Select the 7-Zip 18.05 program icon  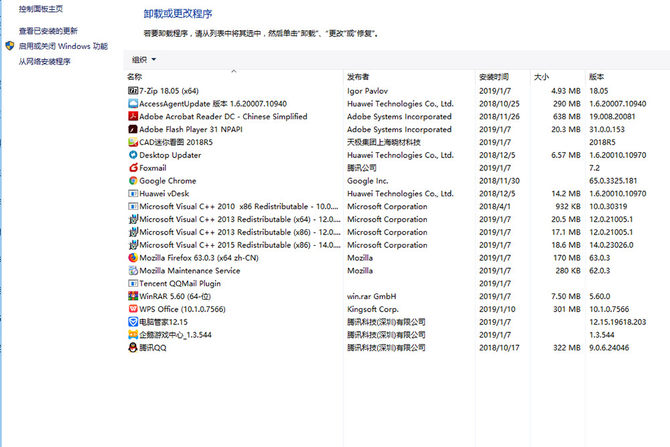[133, 91]
